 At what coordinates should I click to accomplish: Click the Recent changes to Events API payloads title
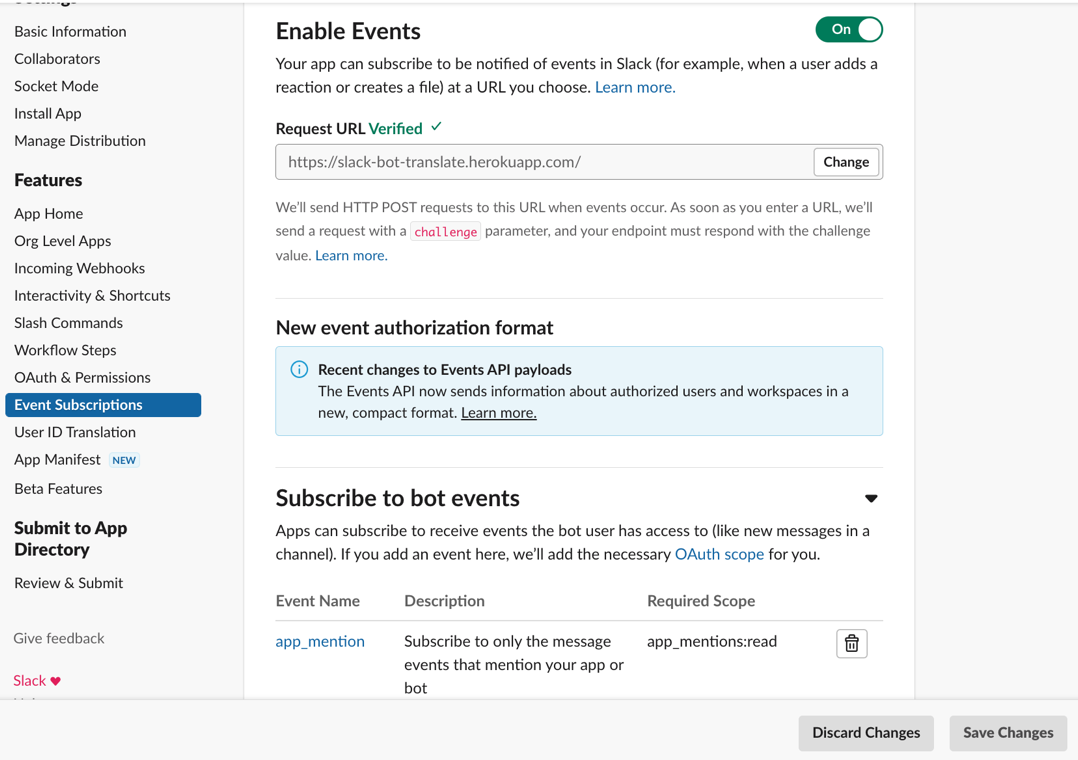coord(445,370)
